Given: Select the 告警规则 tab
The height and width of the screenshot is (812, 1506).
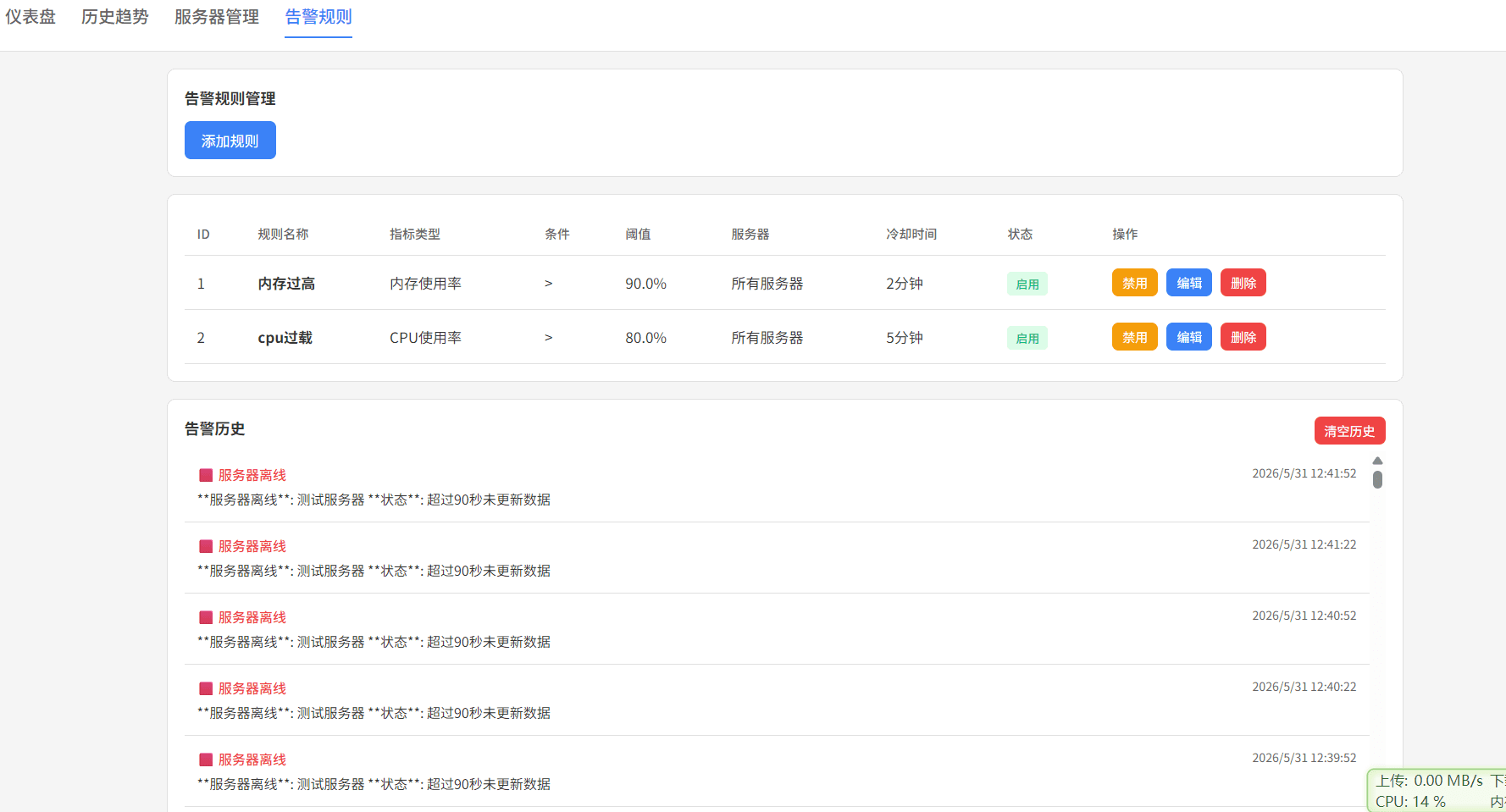Looking at the screenshot, I should 318,17.
